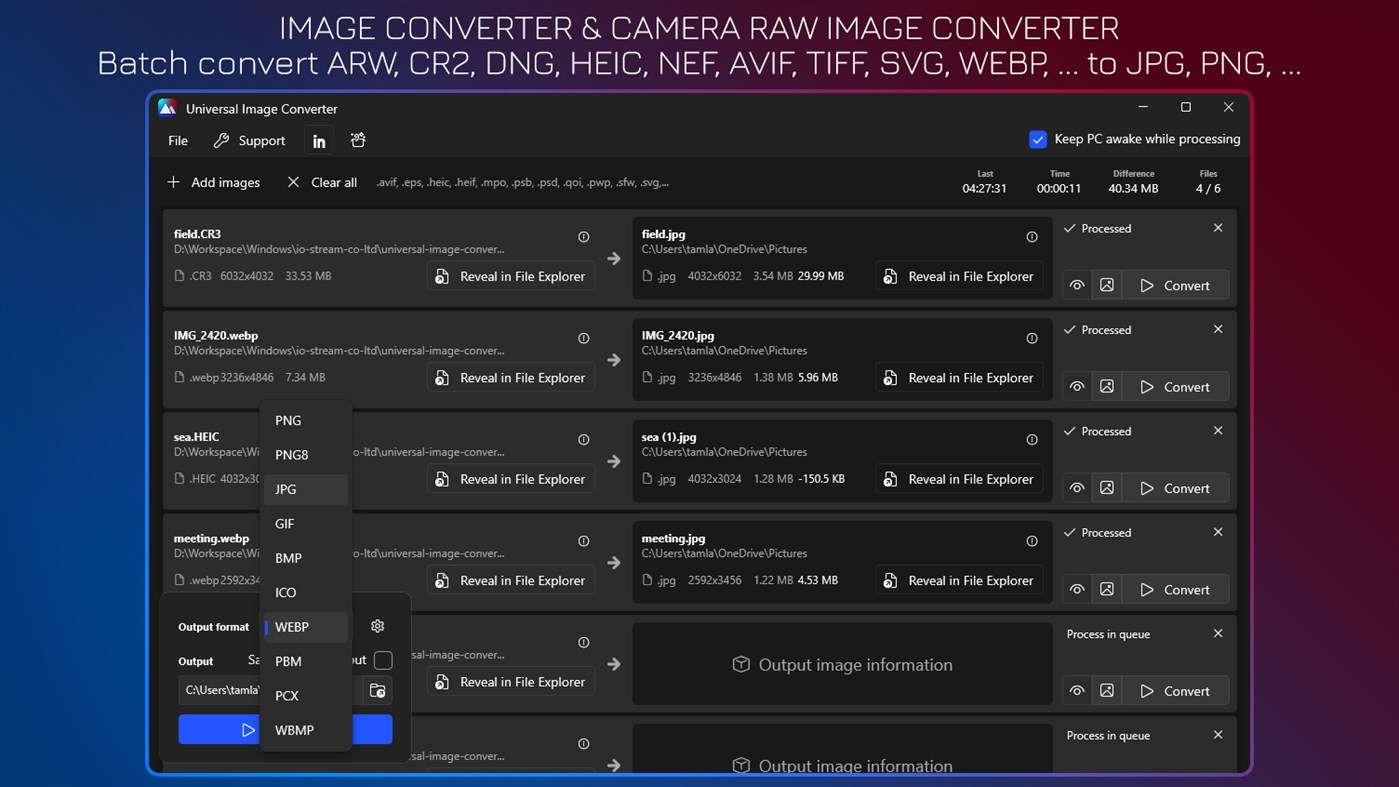This screenshot has width=1399, height=787.
Task: Show eye preview for meeting.jpg result
Action: (x=1076, y=589)
